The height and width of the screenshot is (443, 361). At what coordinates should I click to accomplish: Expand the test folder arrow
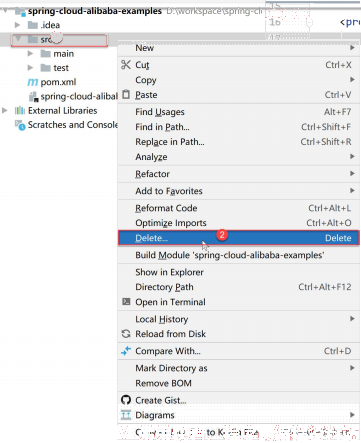(30, 68)
